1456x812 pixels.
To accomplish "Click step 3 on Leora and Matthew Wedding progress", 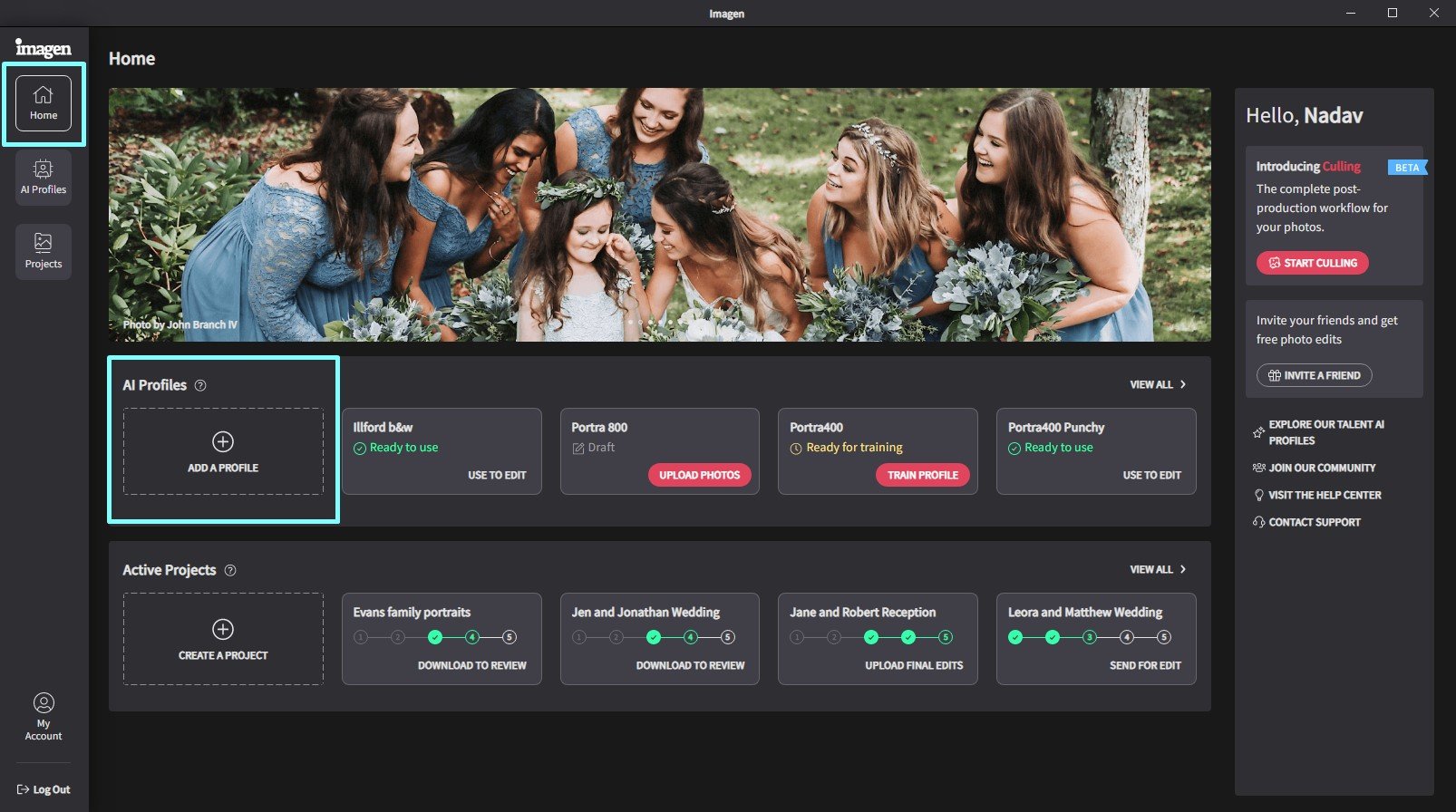I will coord(1090,637).
